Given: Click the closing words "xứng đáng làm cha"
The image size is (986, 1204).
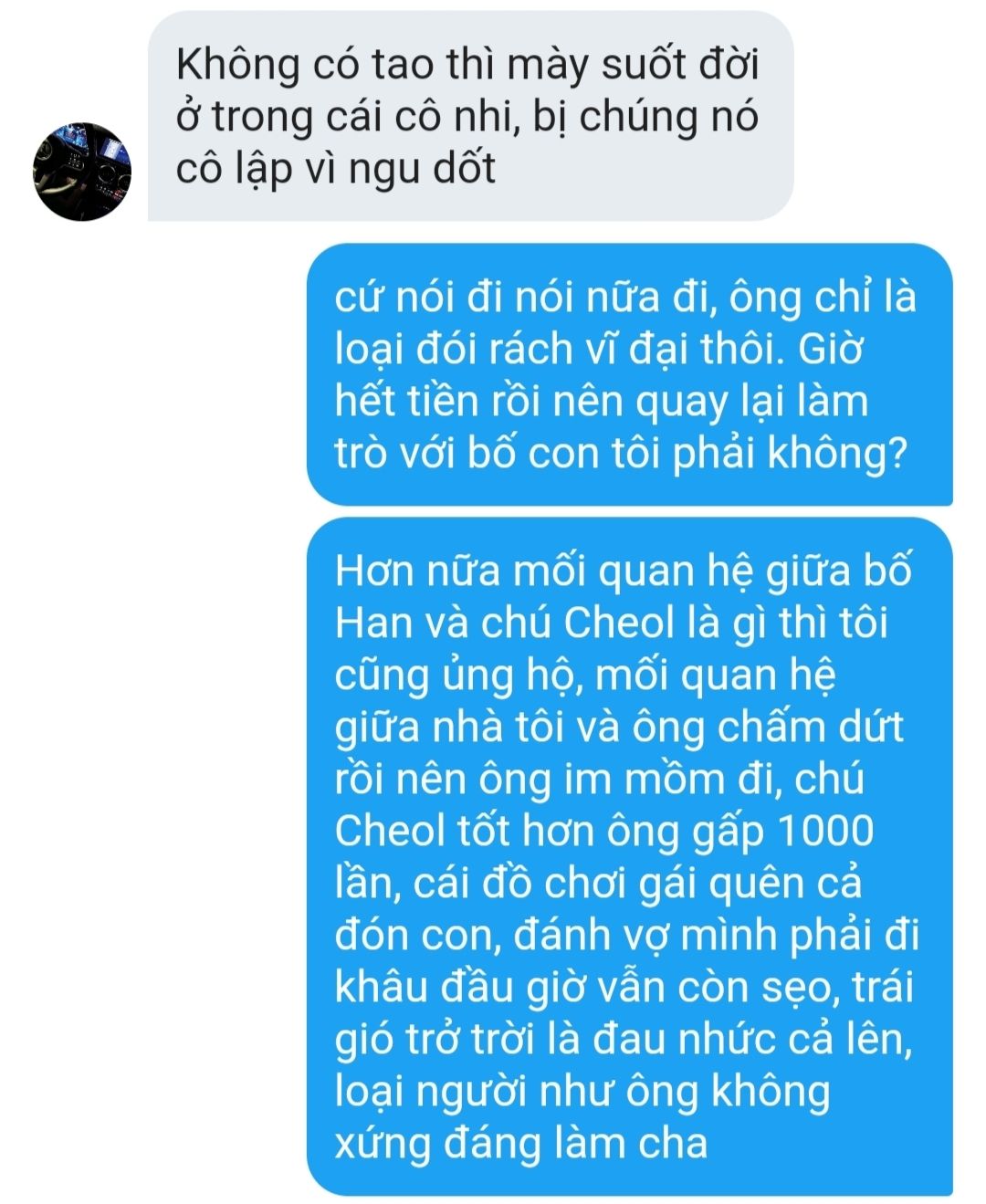Looking at the screenshot, I should tap(521, 1144).
